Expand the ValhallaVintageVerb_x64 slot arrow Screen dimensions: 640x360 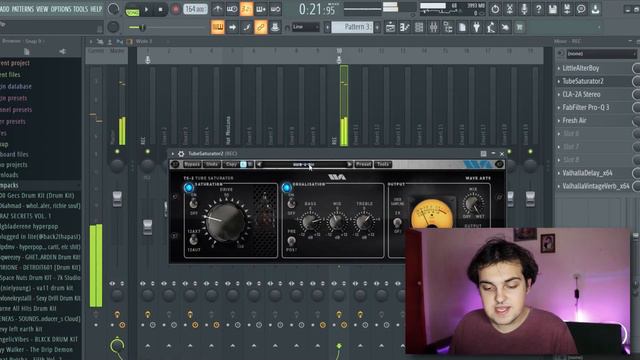pos(558,186)
